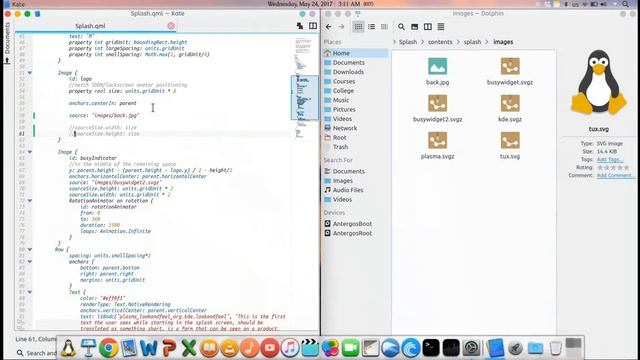Collapse the Row block fold arrow

[x=29, y=249]
